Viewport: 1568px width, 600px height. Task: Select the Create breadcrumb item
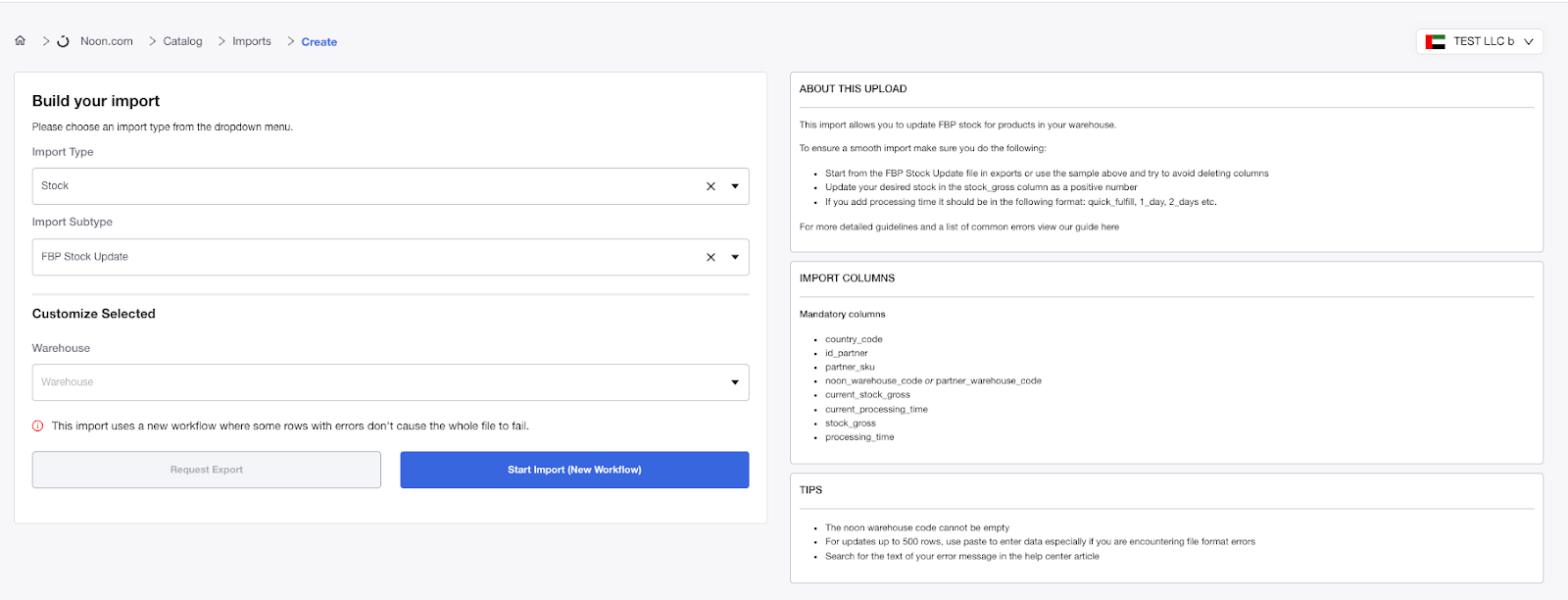tap(319, 42)
